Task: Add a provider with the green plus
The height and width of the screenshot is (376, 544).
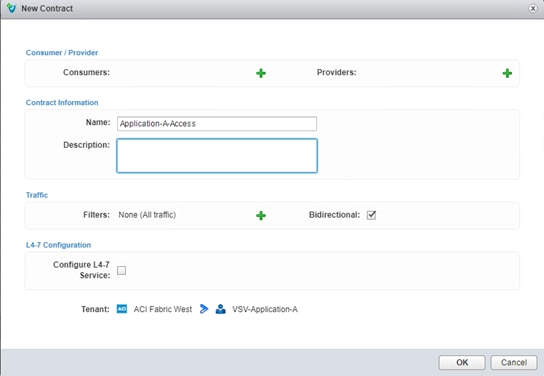Action: pos(507,73)
